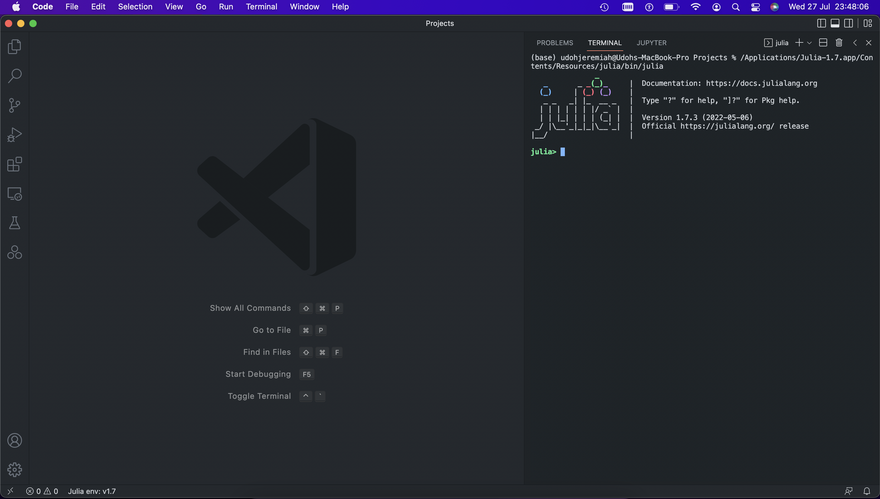Viewport: 880px width, 499px height.
Task: Open the Terminal menu in menu bar
Action: pos(261,7)
